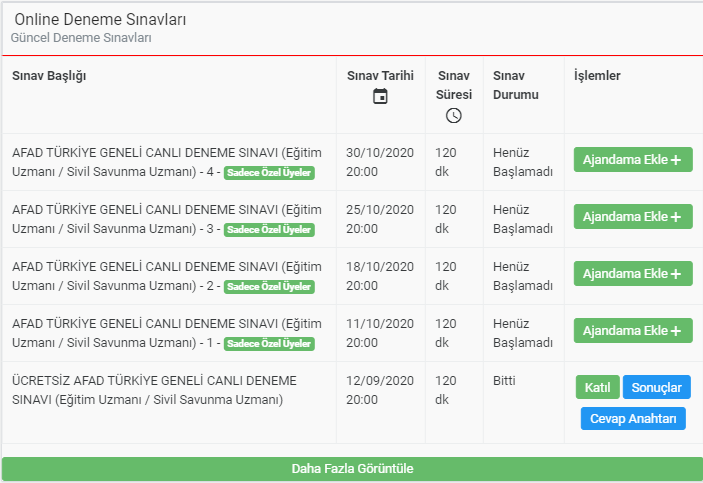
Task: Click the date 11/10/2020 20:00
Action: [x=380, y=333]
